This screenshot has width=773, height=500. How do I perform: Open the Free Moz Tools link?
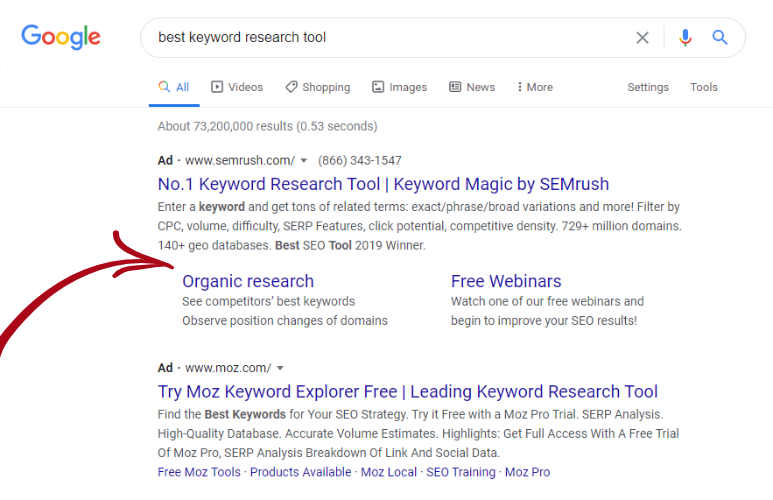pos(199,472)
